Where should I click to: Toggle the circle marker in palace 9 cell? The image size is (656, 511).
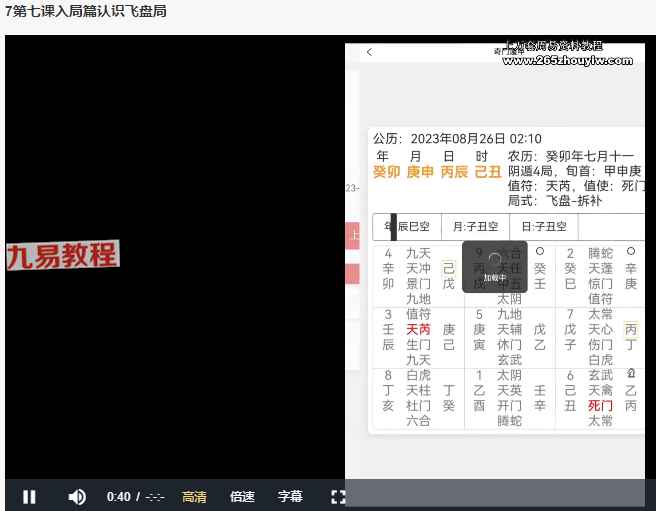pyautogui.click(x=540, y=251)
